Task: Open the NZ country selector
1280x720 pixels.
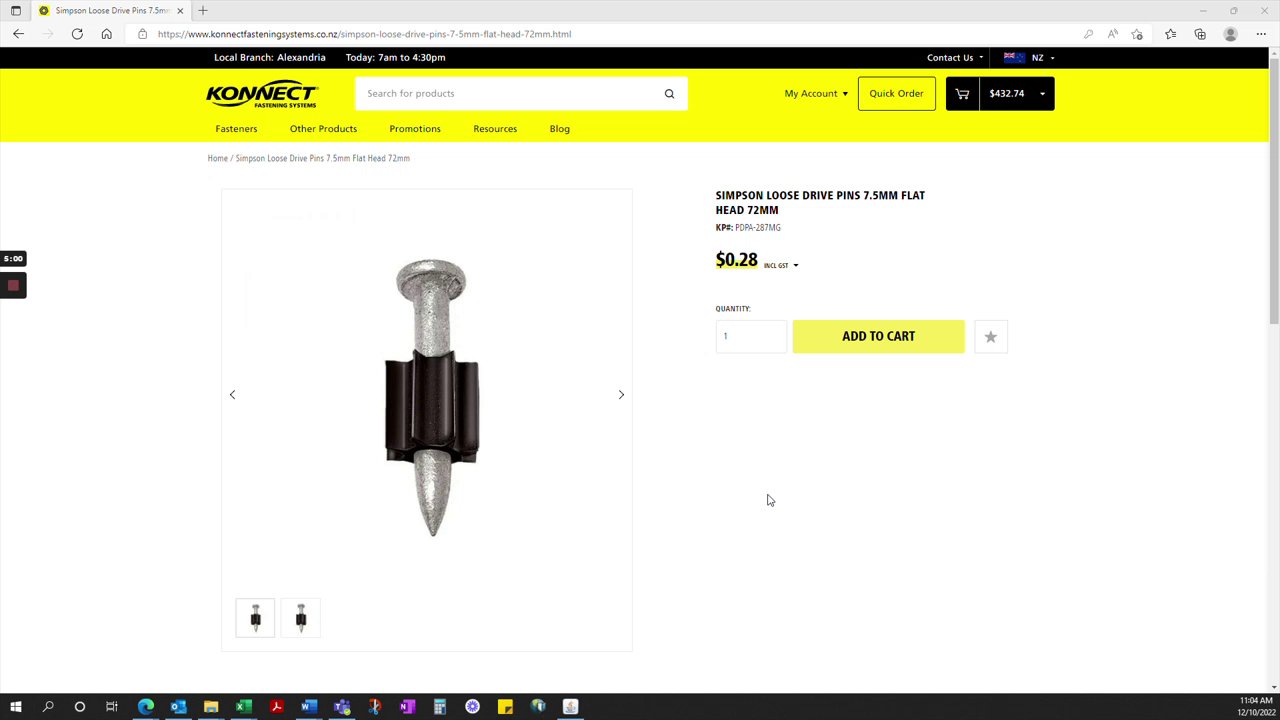Action: [1029, 58]
